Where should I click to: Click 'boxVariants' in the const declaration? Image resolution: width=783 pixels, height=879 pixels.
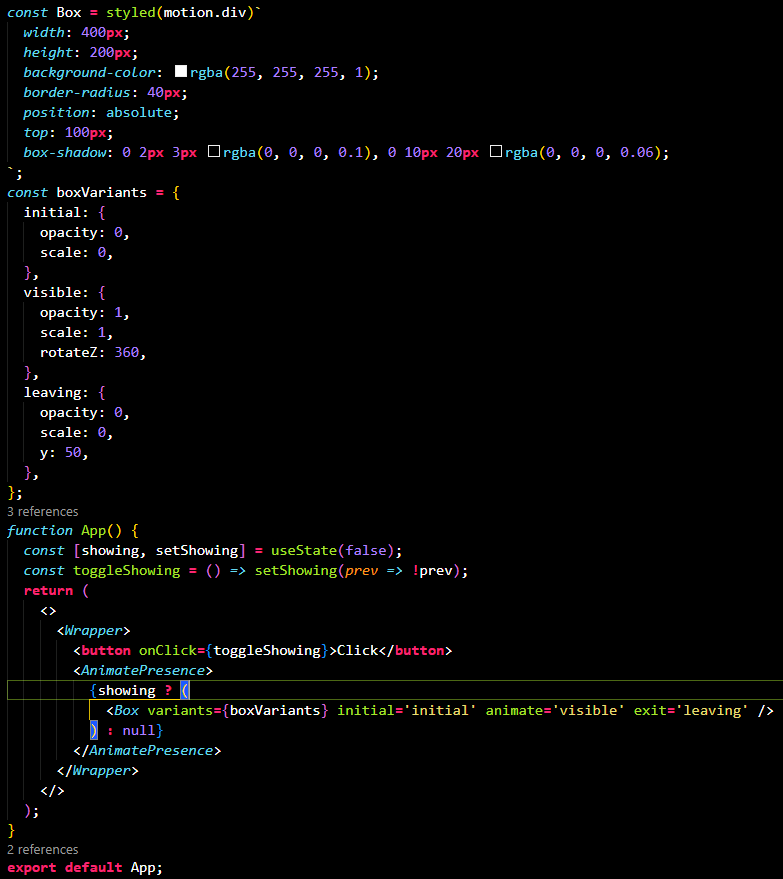(101, 192)
